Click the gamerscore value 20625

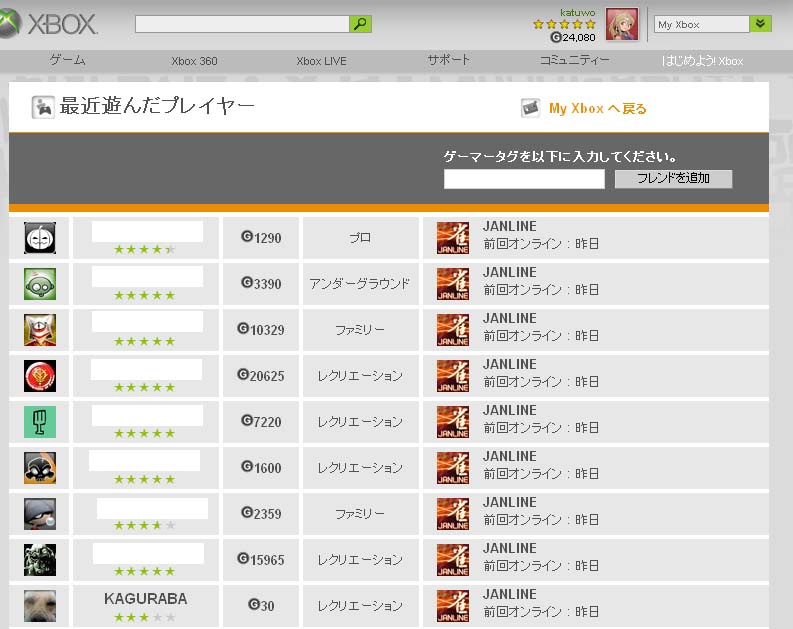(x=267, y=376)
